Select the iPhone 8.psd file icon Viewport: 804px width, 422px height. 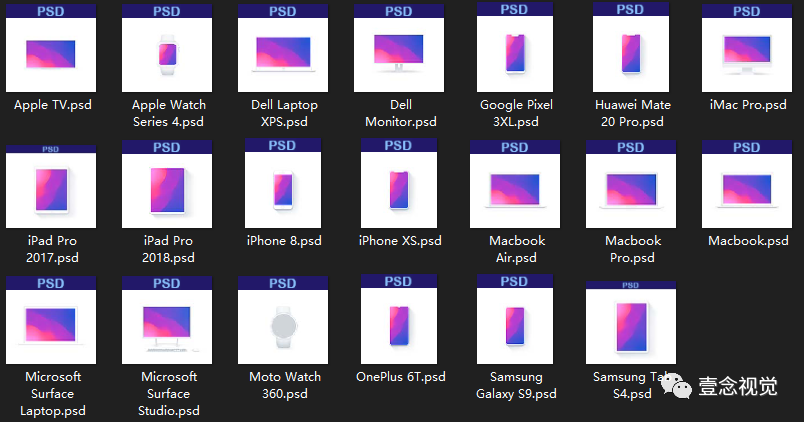pyautogui.click(x=283, y=183)
